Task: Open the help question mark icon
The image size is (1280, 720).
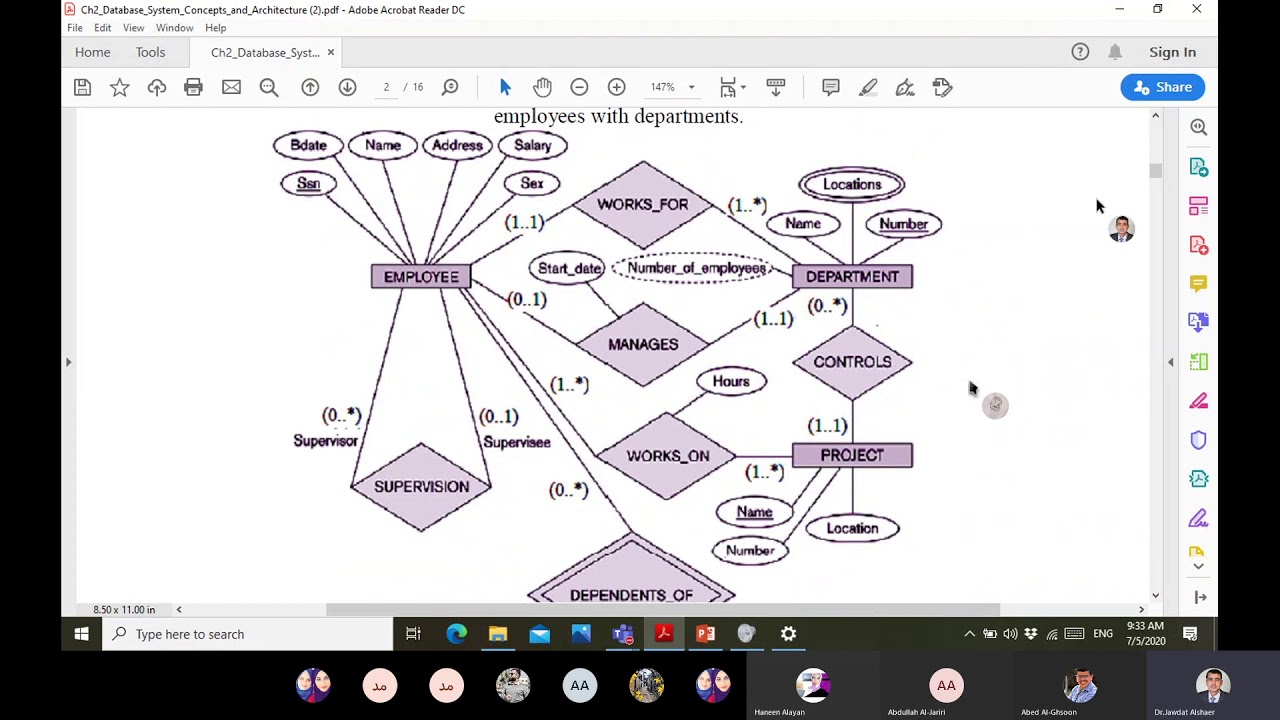Action: point(1080,52)
